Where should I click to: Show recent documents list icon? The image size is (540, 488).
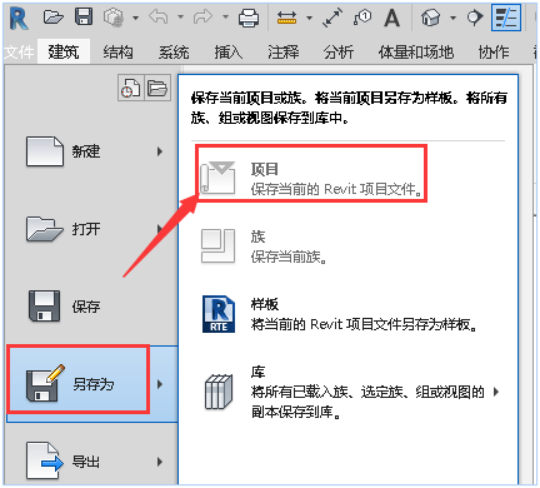tap(131, 87)
